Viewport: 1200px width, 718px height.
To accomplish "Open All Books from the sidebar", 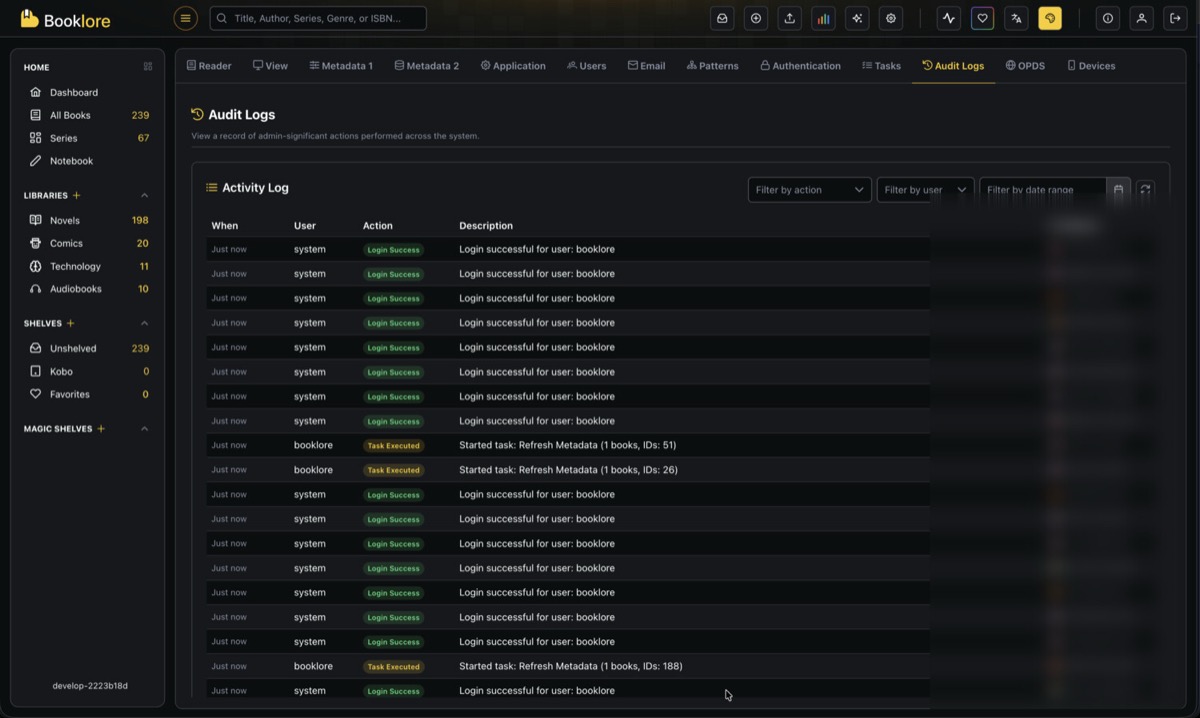I will [x=70, y=114].
